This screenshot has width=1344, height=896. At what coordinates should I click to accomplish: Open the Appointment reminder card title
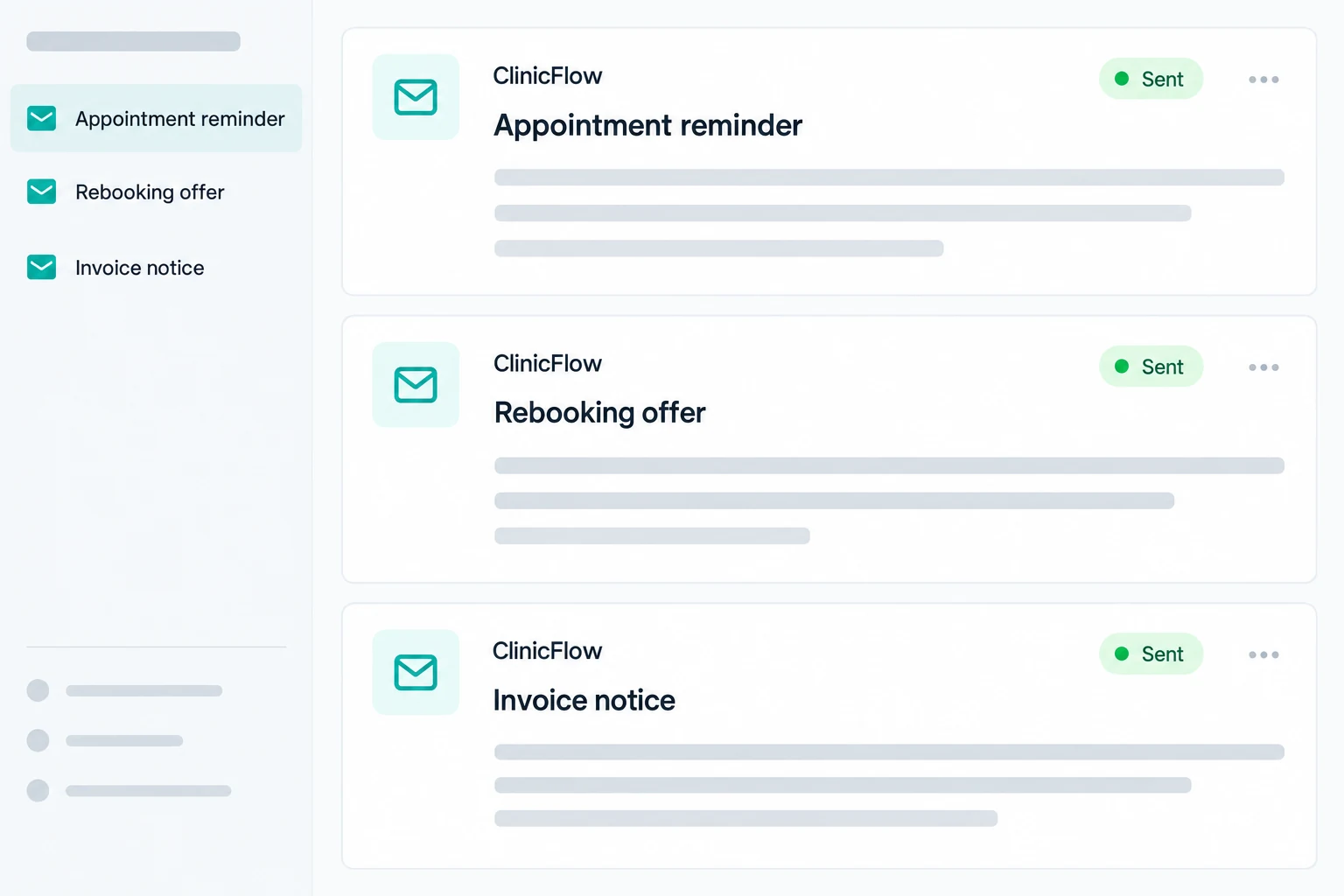[647, 125]
